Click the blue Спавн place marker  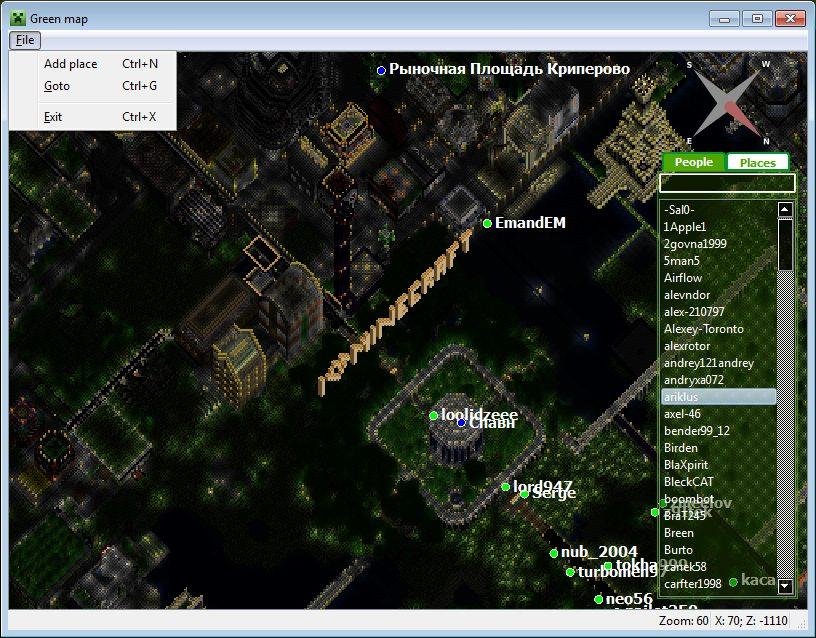tap(461, 423)
